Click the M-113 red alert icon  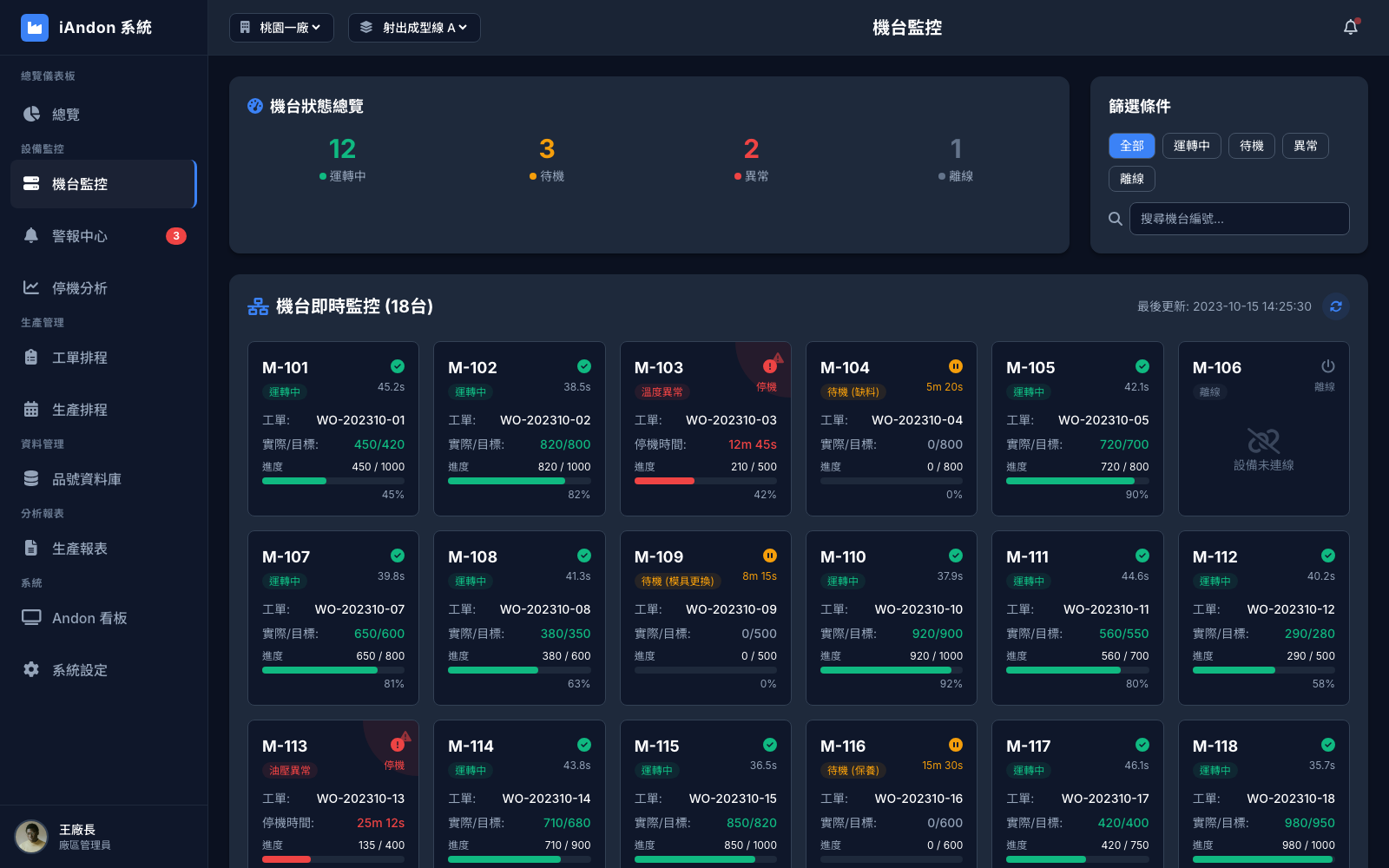pos(398,745)
